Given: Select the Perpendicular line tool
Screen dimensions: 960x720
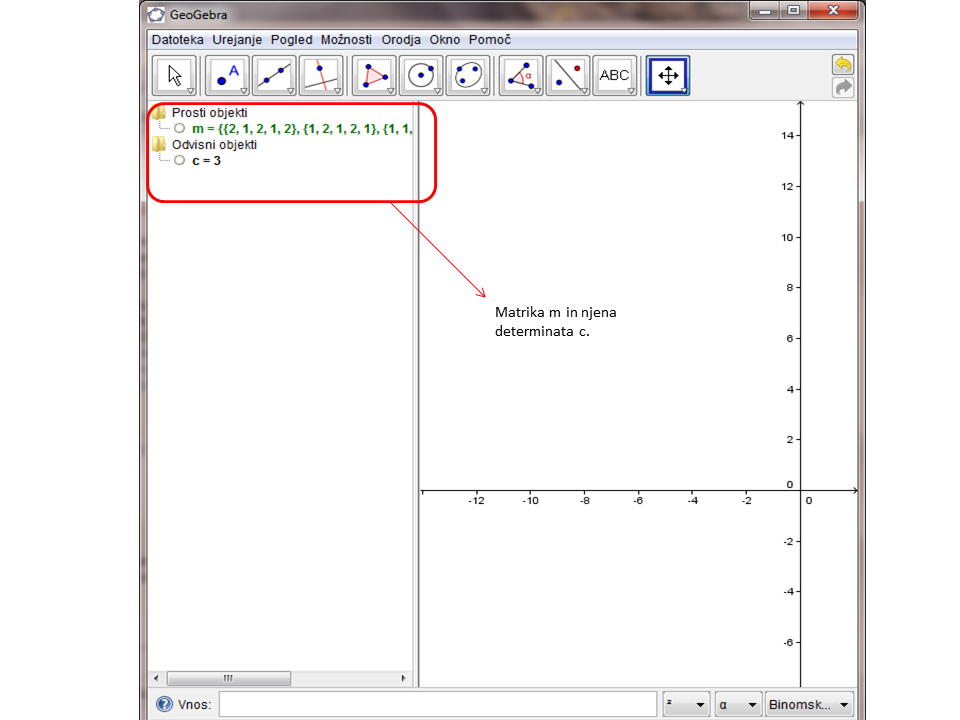Looking at the screenshot, I should [x=320, y=74].
